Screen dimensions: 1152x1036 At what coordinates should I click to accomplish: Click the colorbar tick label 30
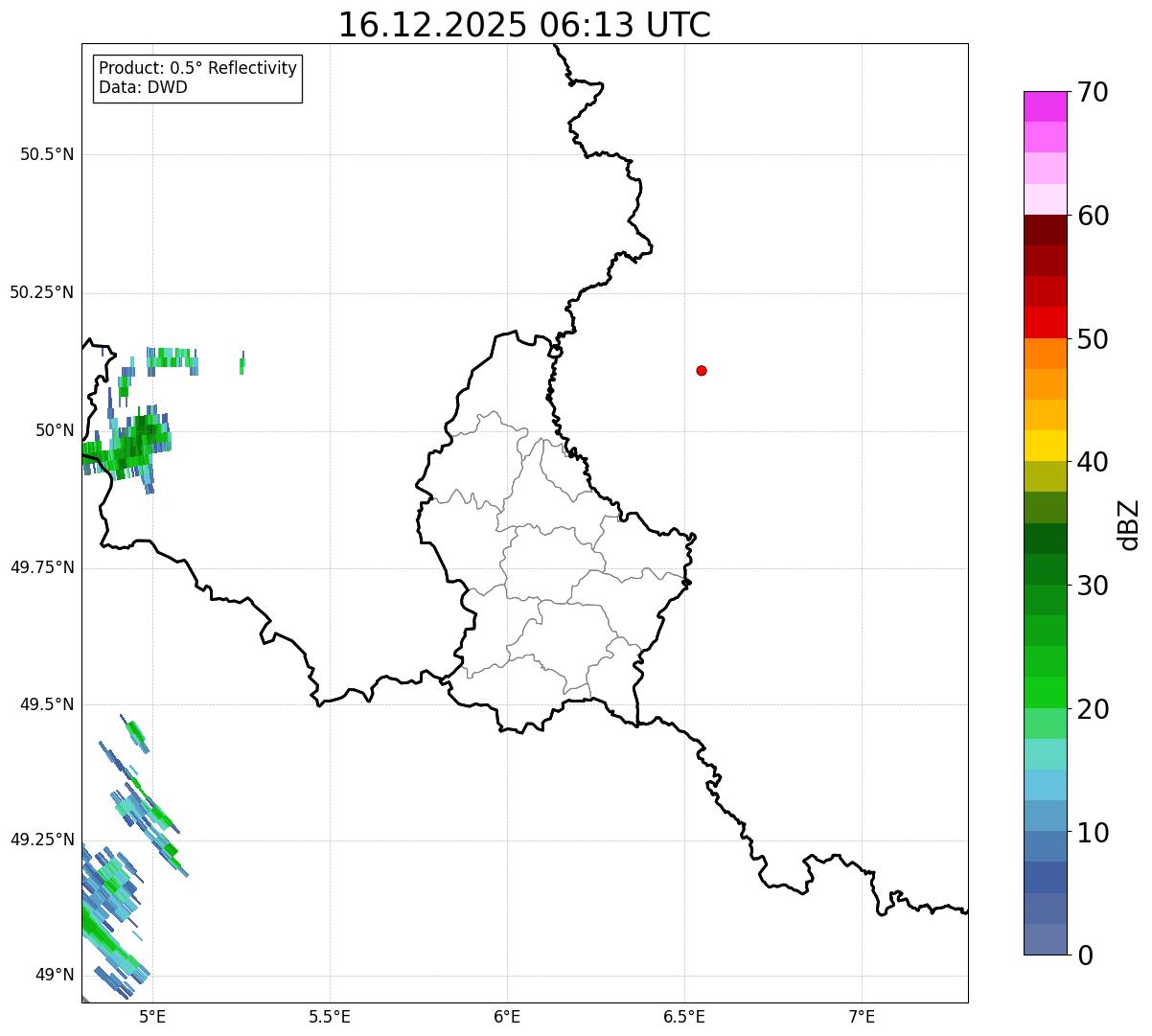[1093, 586]
